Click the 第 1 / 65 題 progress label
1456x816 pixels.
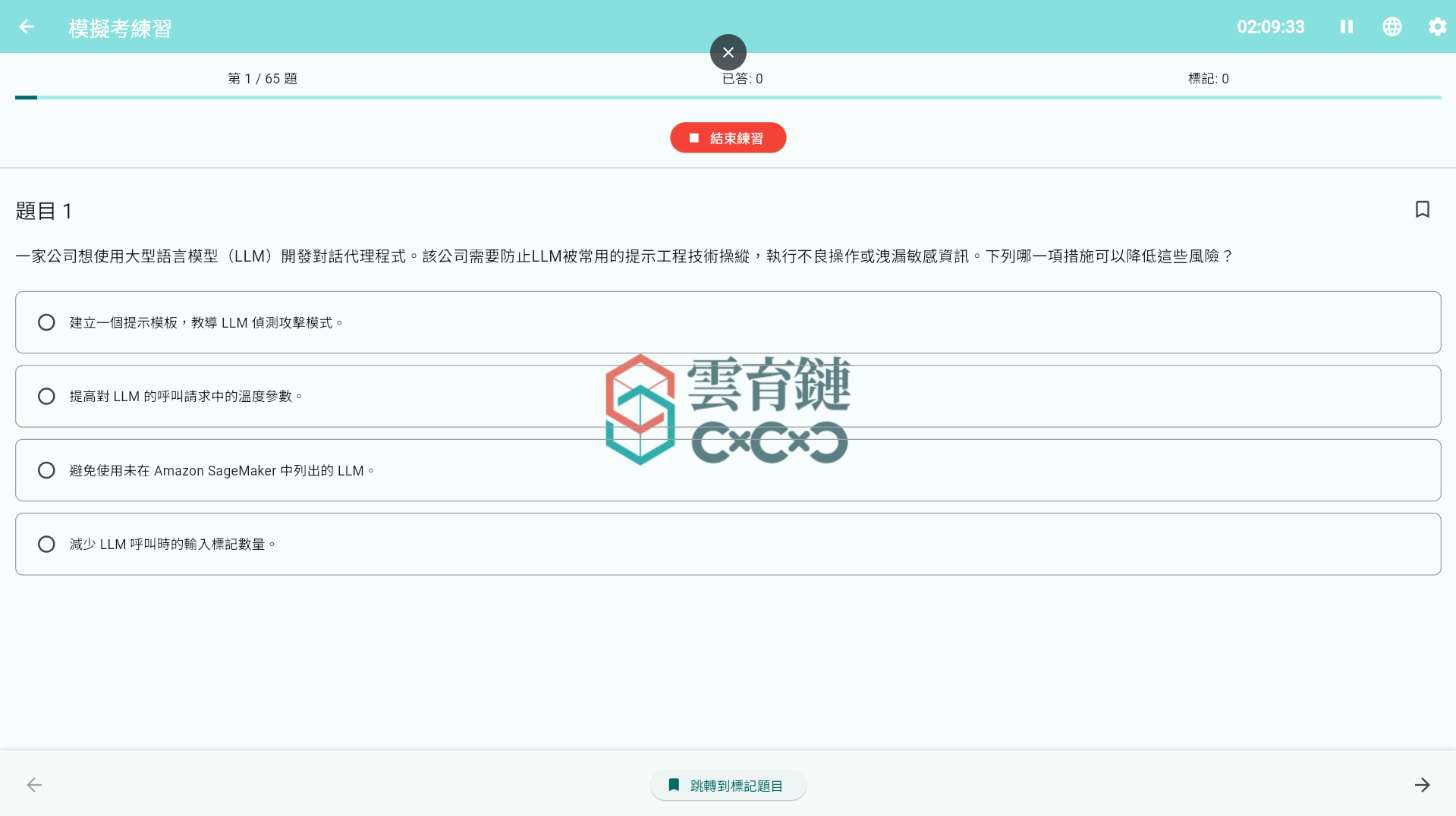262,78
